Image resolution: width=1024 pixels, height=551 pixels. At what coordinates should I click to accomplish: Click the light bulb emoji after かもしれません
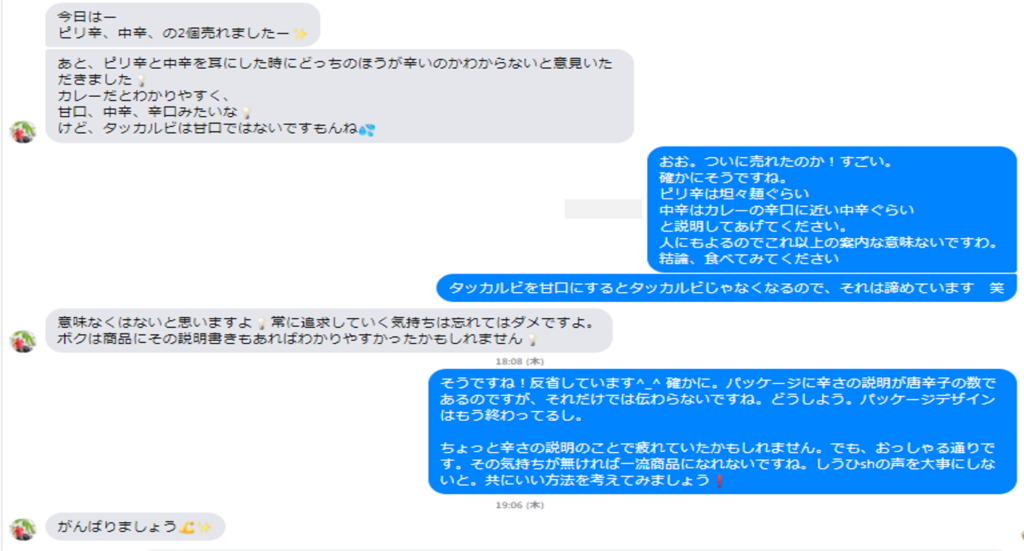pos(532,339)
